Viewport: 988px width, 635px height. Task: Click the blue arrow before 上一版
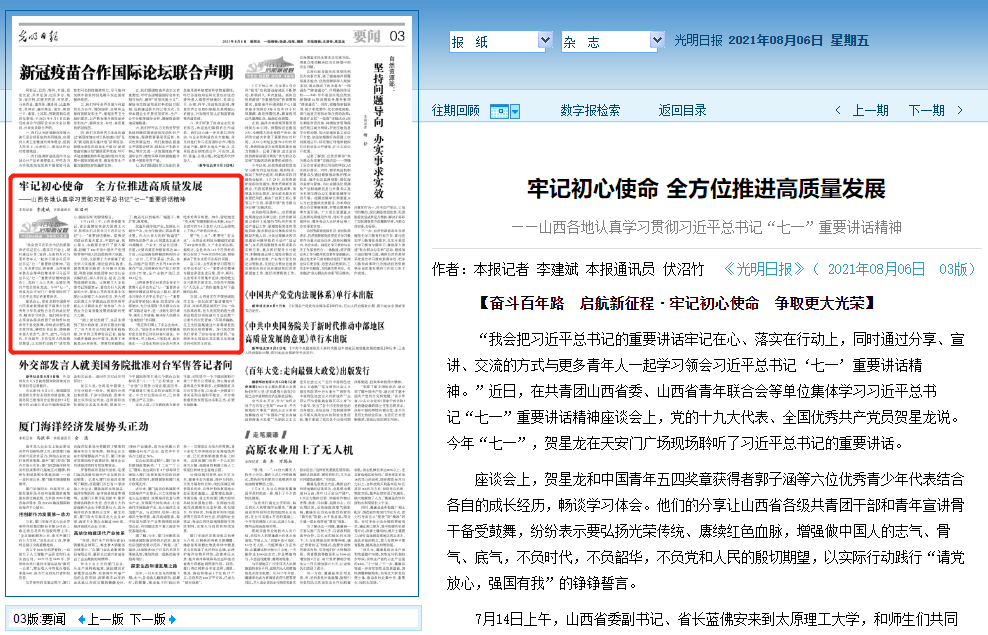[82, 619]
